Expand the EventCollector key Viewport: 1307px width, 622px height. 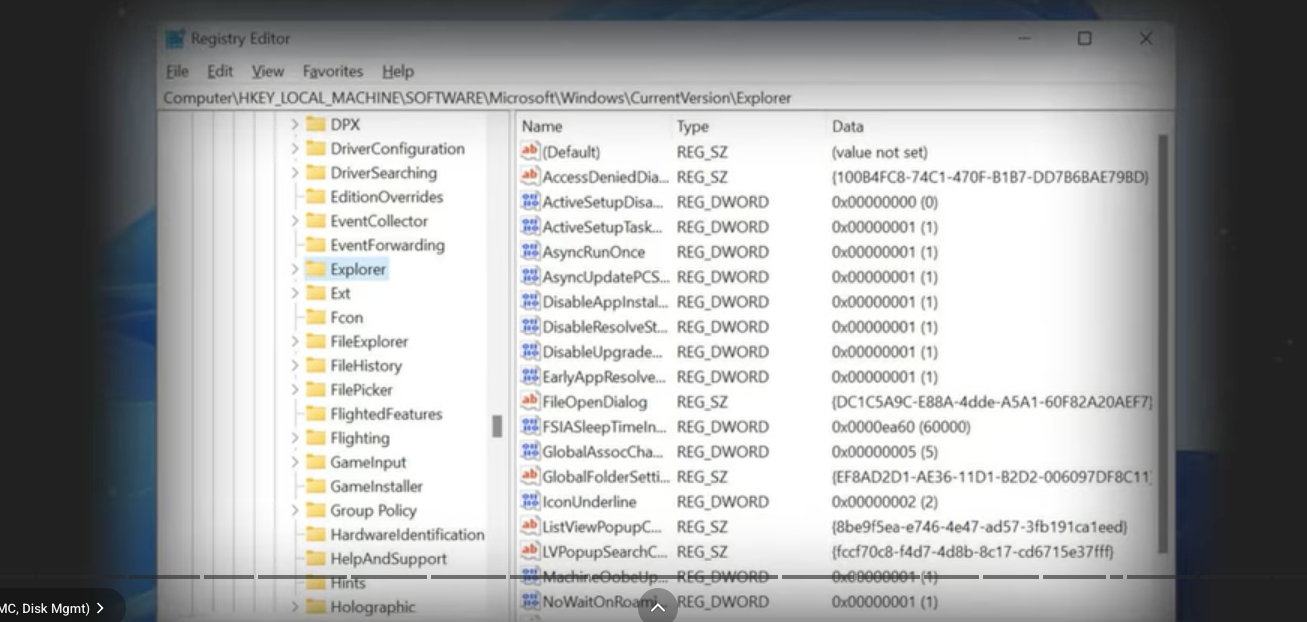pos(294,221)
